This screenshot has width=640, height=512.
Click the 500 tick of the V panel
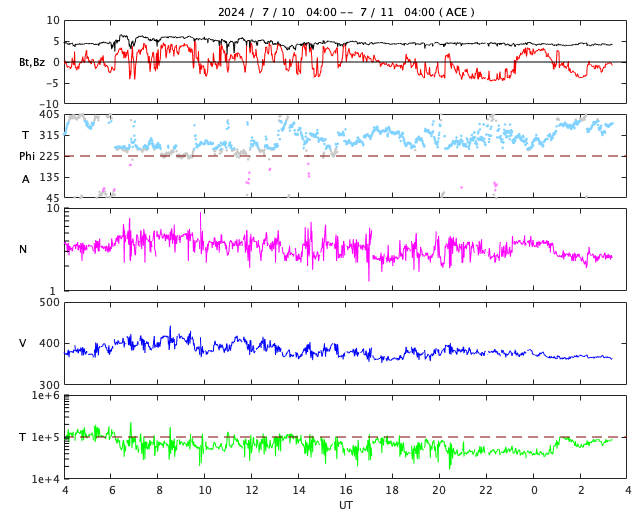click(50, 303)
